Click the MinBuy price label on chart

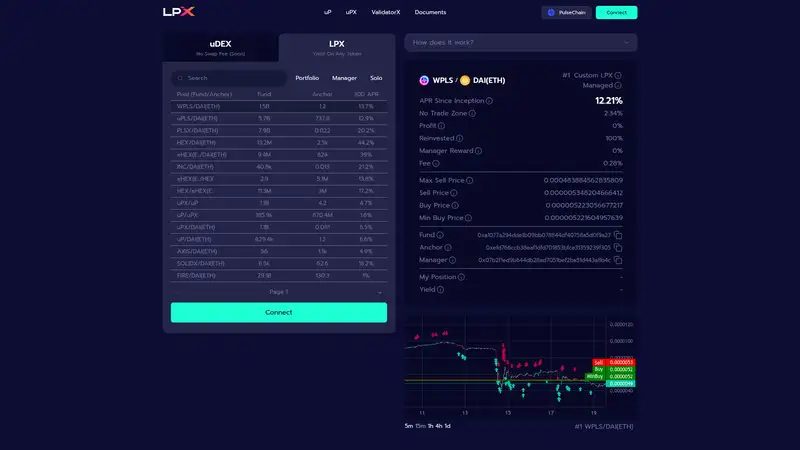tap(594, 377)
